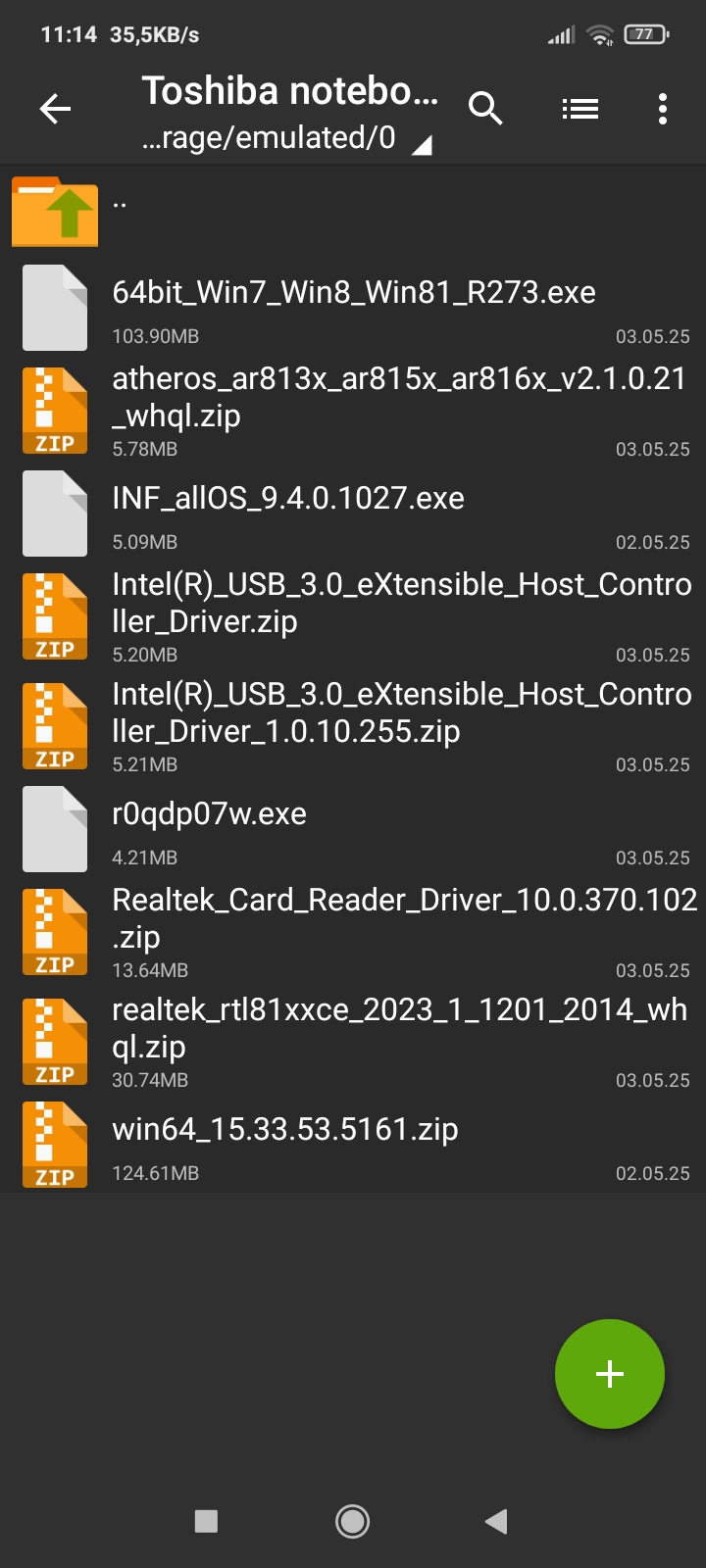
Task: Open the parent folder up icon
Action: click(55, 211)
